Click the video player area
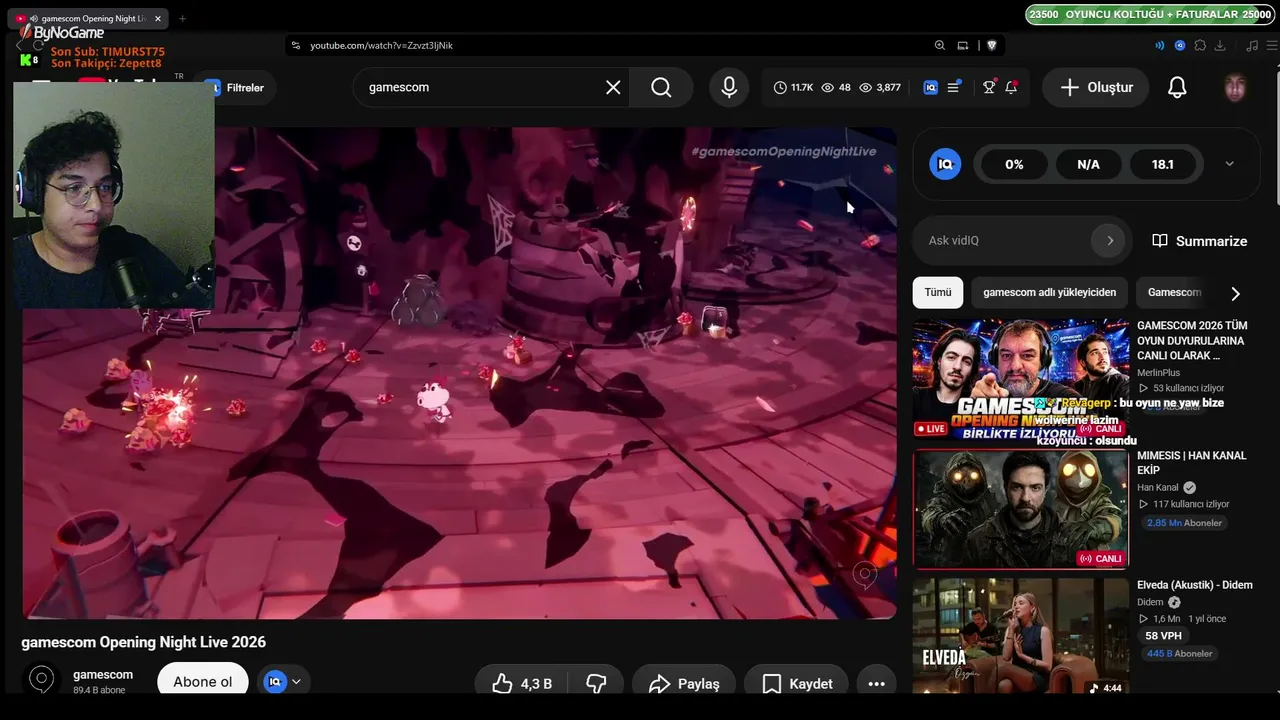1280x720 pixels. tap(459, 372)
